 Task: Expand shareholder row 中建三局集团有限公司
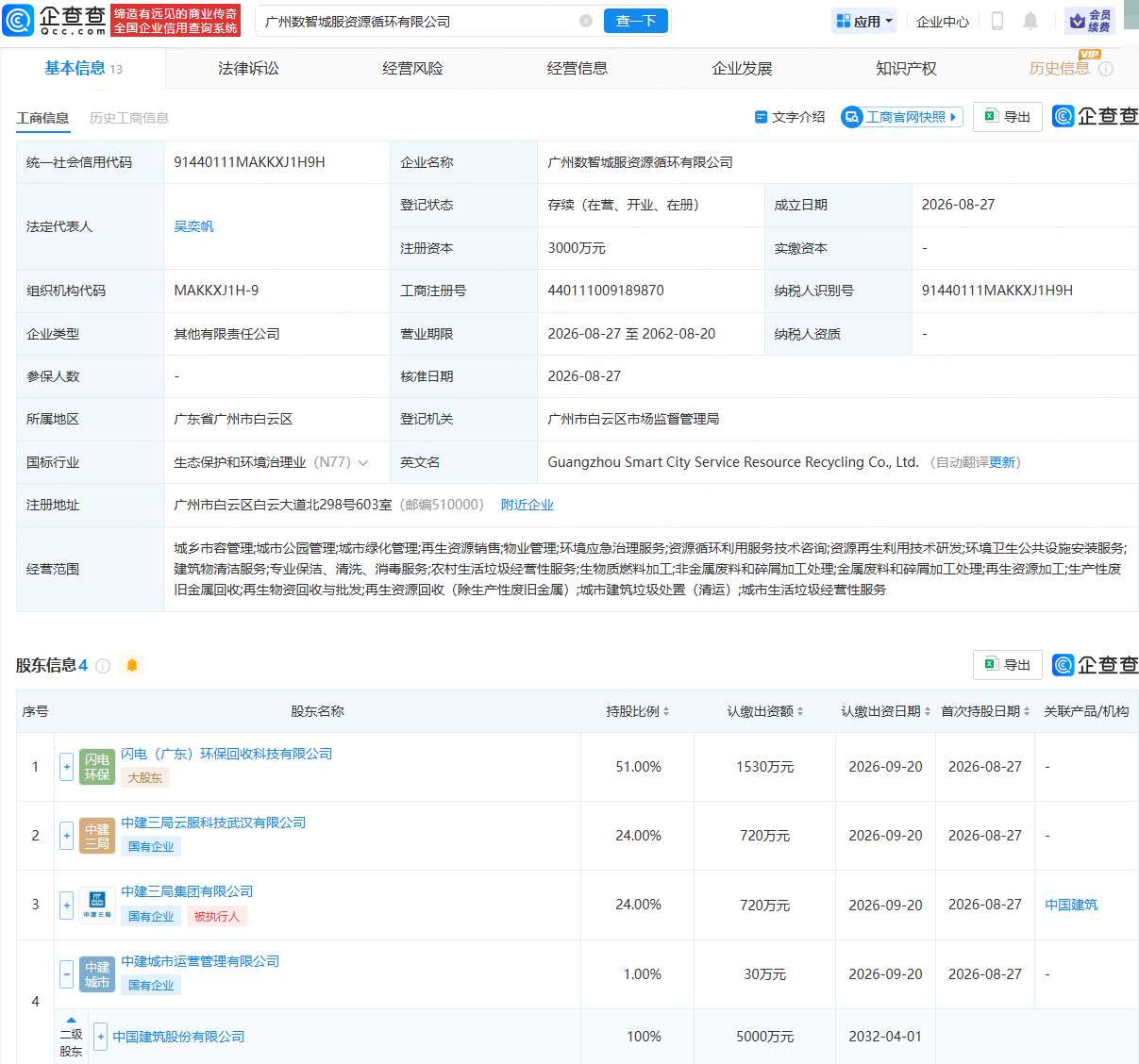coord(66,905)
